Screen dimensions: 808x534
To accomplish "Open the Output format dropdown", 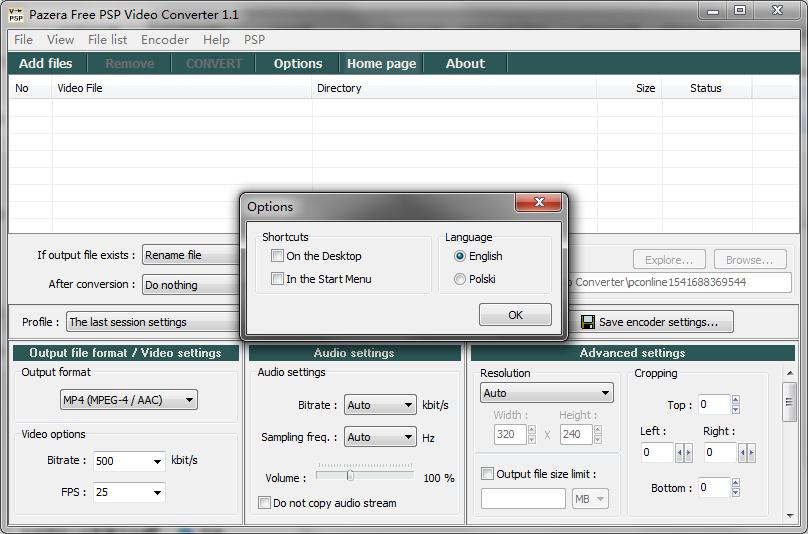I will click(129, 400).
